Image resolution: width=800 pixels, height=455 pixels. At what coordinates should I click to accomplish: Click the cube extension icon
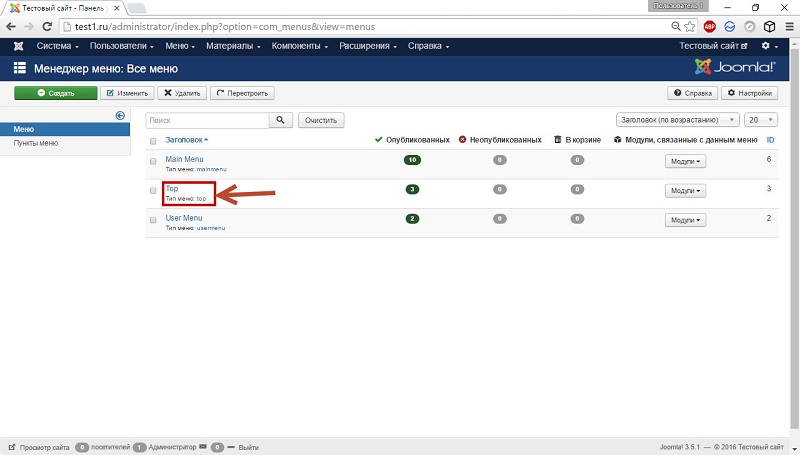[769, 27]
